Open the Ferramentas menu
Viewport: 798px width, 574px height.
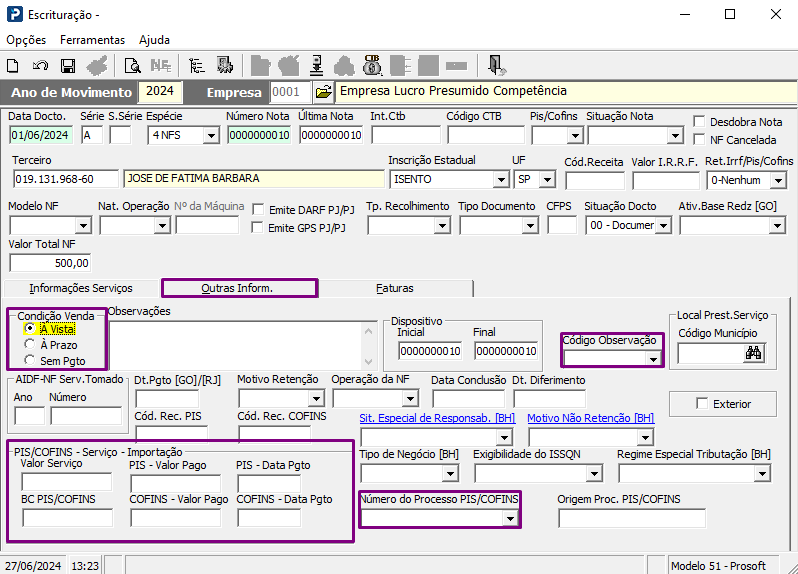(x=92, y=40)
